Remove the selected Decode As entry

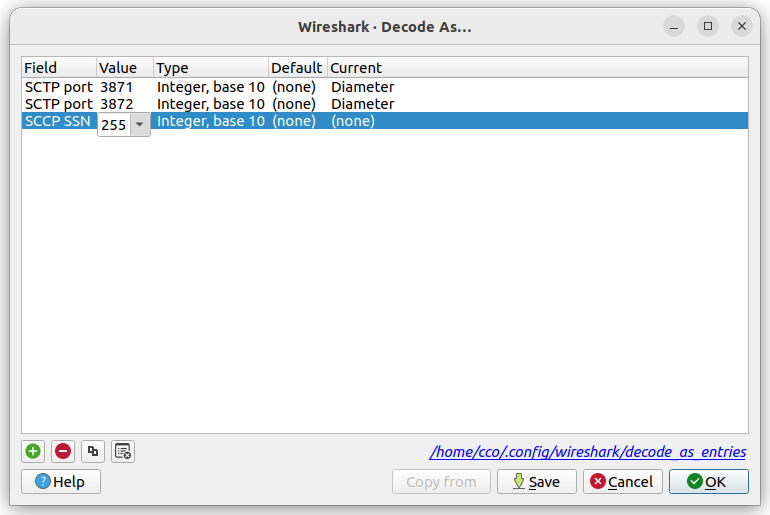[x=63, y=451]
